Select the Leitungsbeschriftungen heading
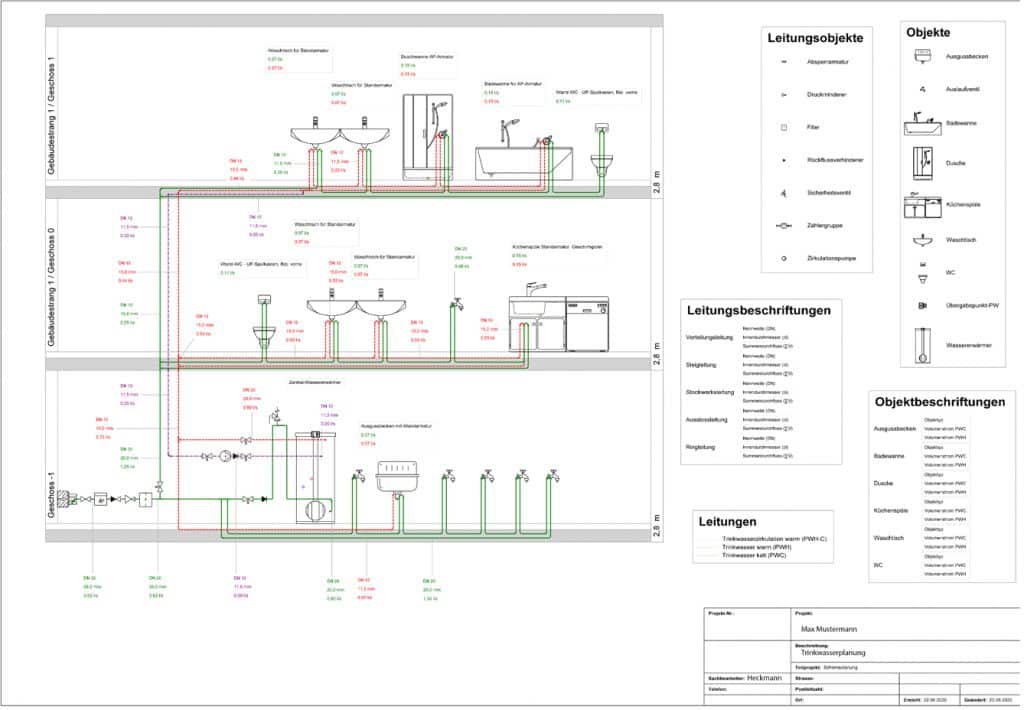 coord(759,311)
